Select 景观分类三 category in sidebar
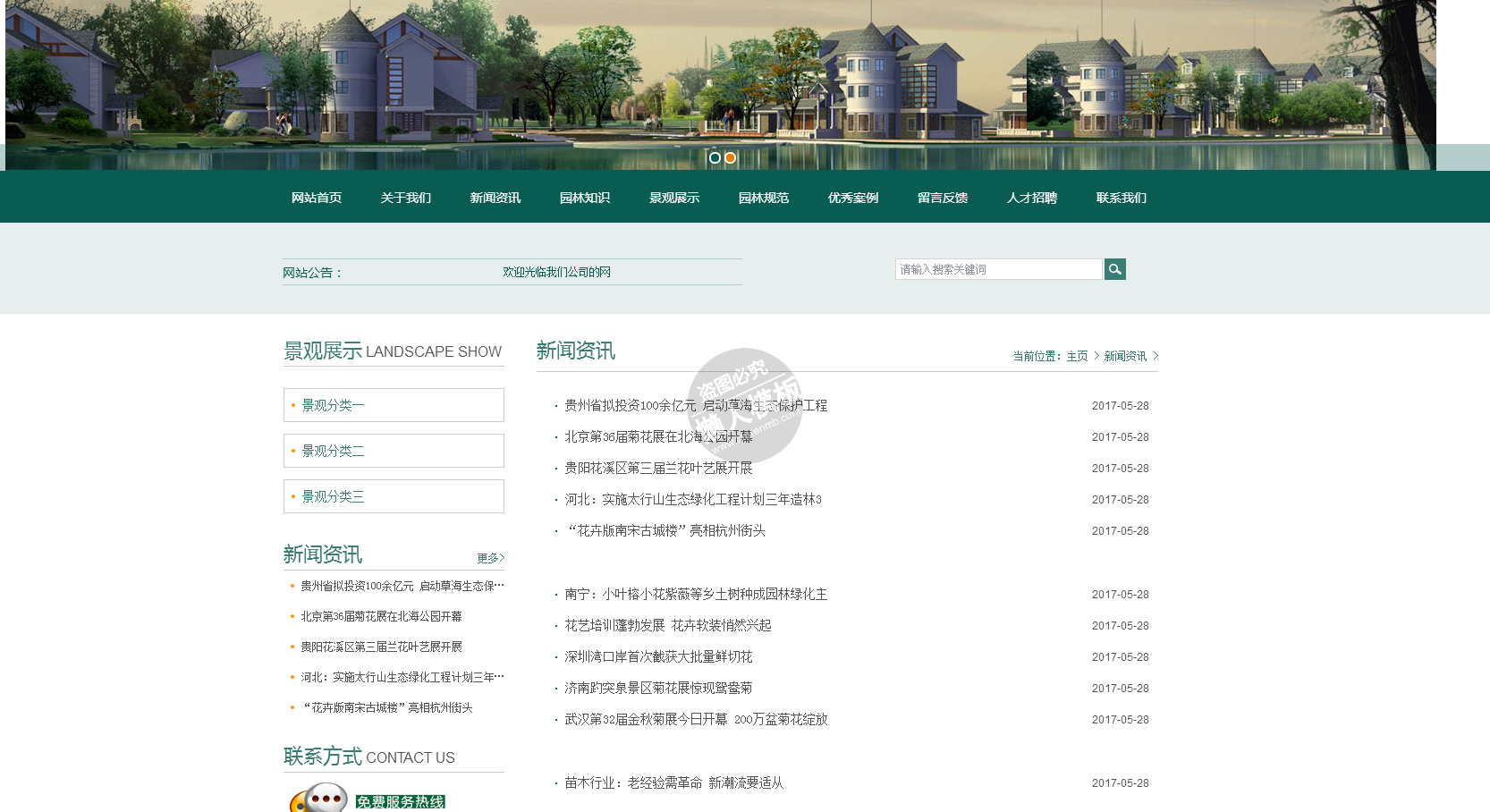1490x812 pixels. click(333, 496)
